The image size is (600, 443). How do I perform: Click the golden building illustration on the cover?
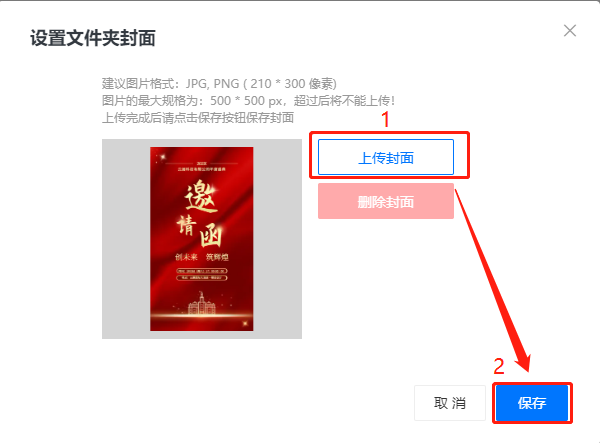click(x=202, y=303)
